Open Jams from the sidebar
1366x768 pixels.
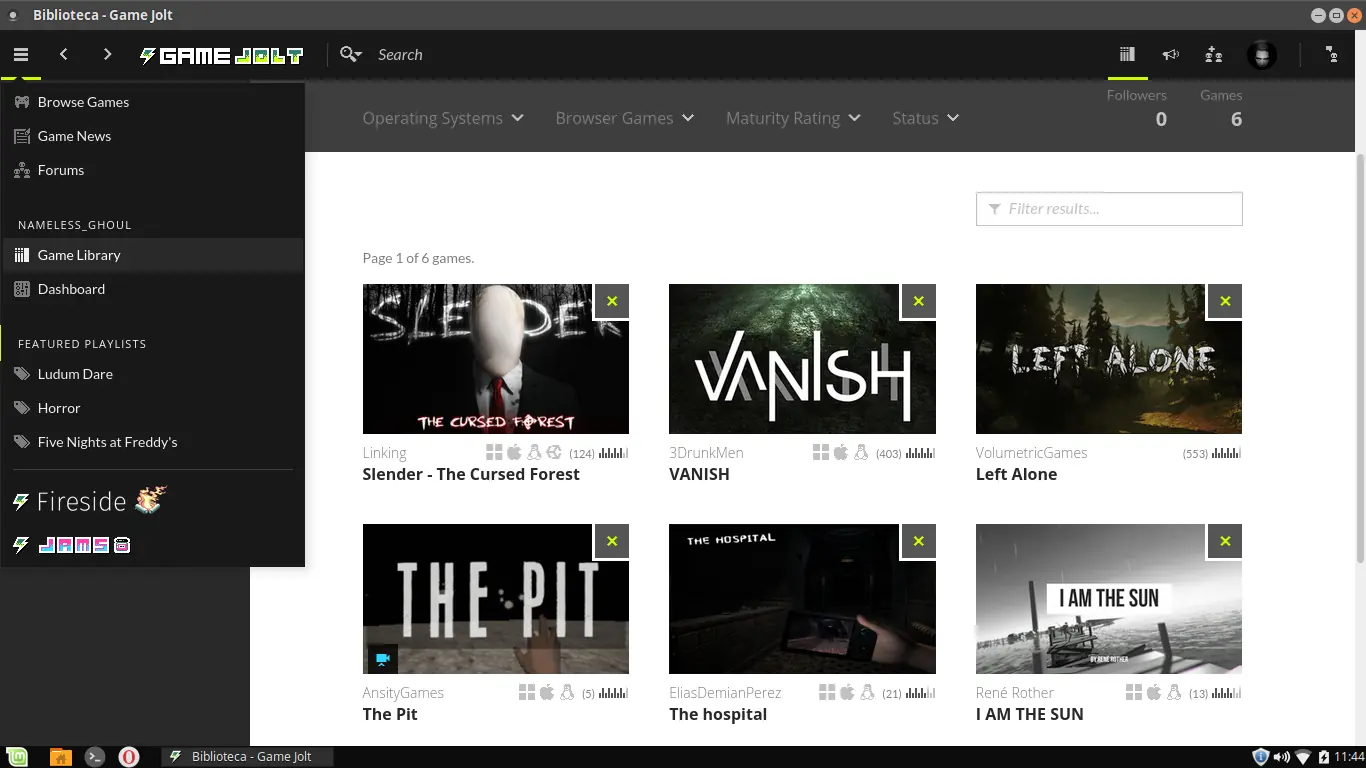click(x=71, y=545)
